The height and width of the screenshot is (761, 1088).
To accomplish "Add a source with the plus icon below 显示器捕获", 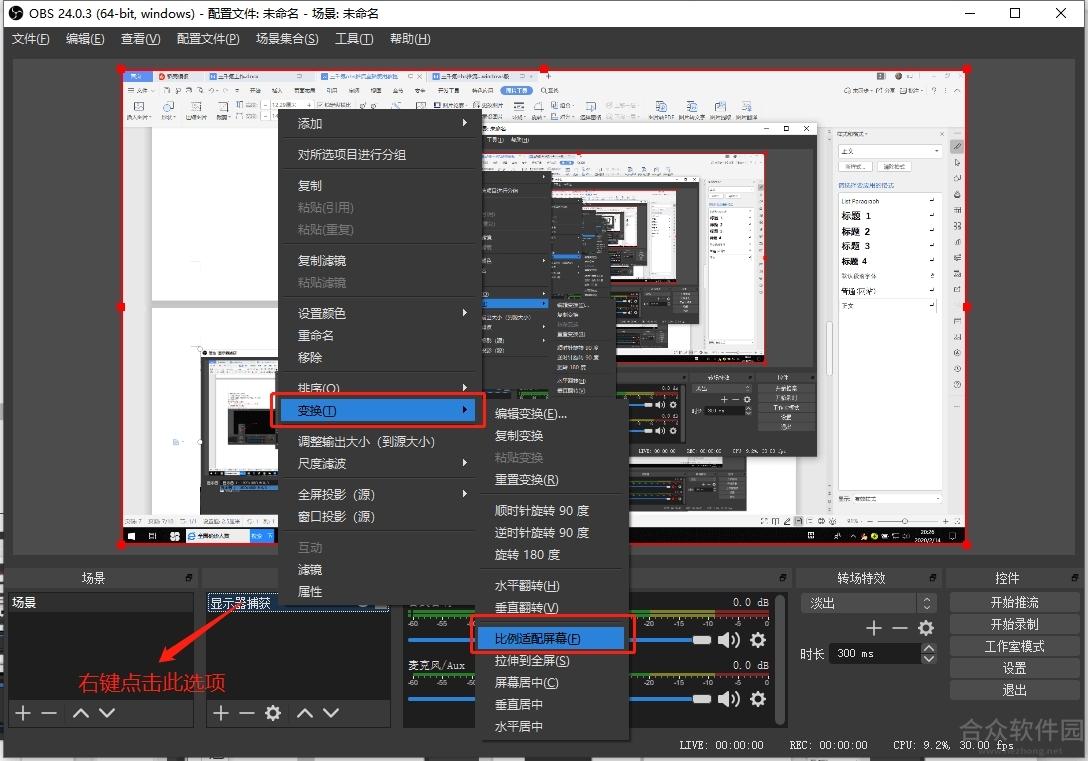I will 221,712.
